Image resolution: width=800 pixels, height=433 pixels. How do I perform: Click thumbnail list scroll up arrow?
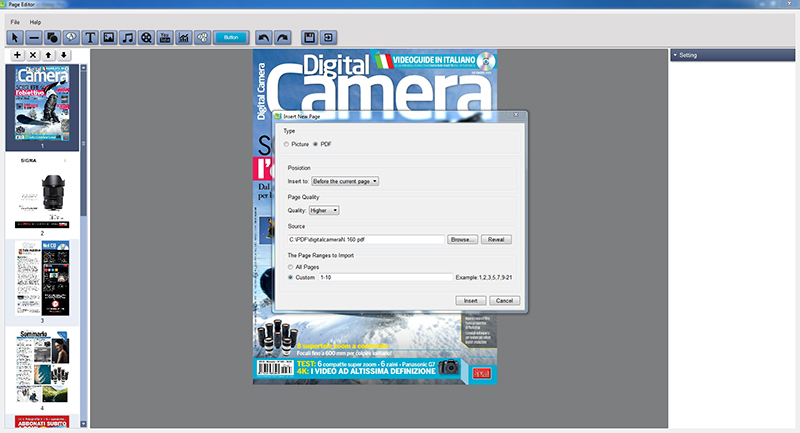(x=84, y=67)
